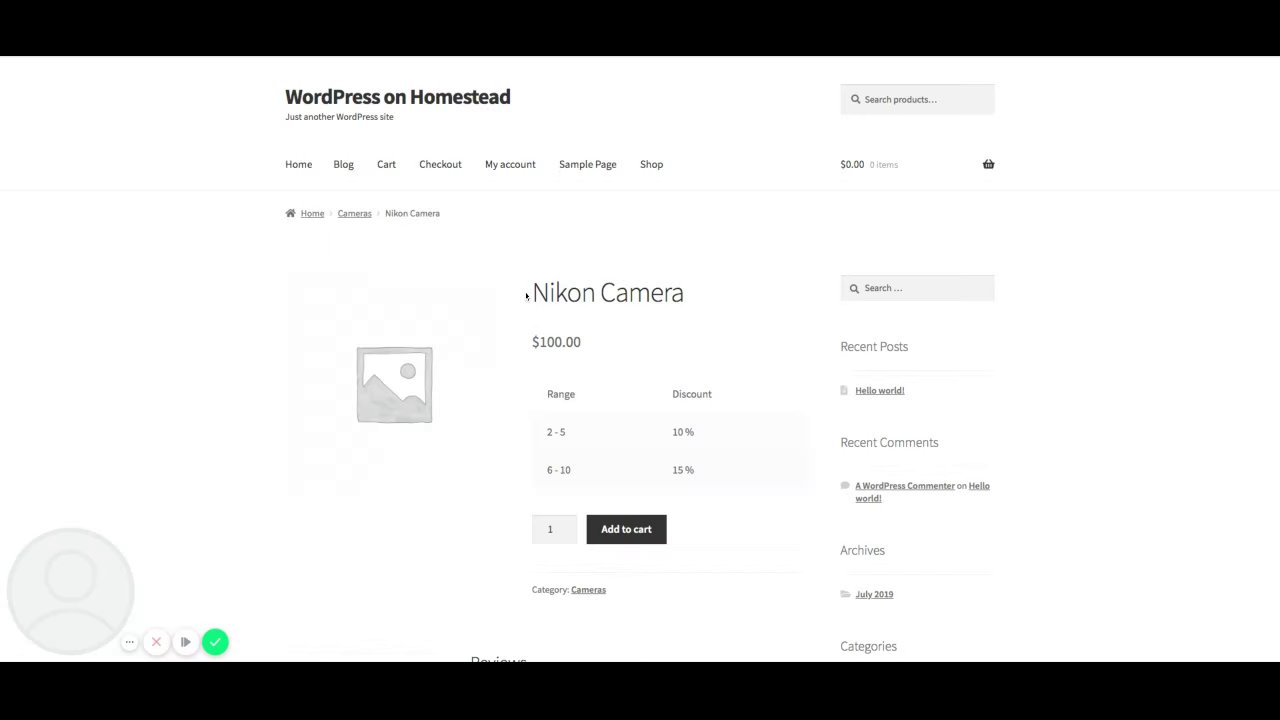Open the July 2019 archive link
This screenshot has width=1280, height=720.
[x=874, y=594]
